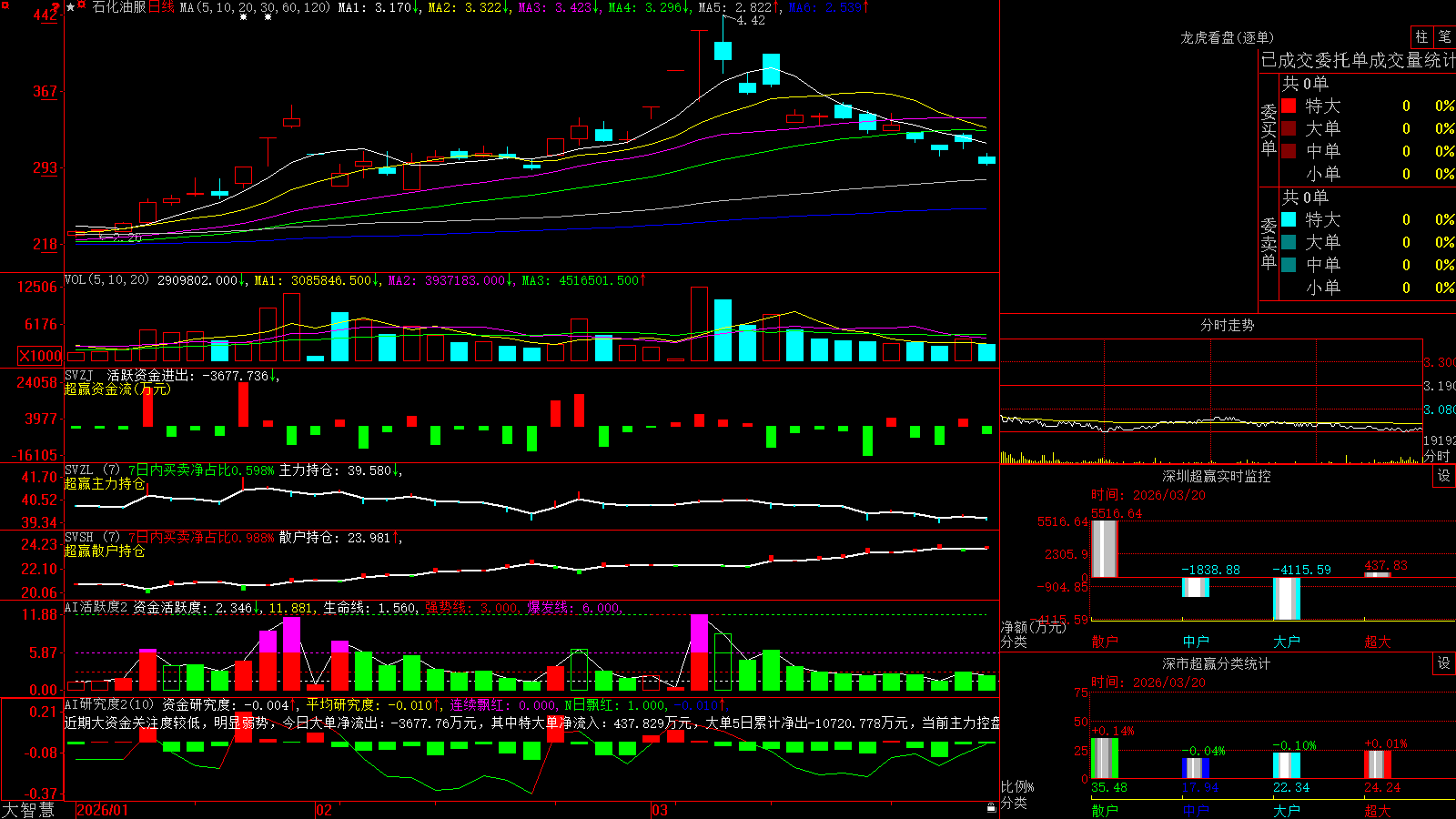
Task: Click the intraday 分时走势 mini chart
Action: [x=1211, y=401]
